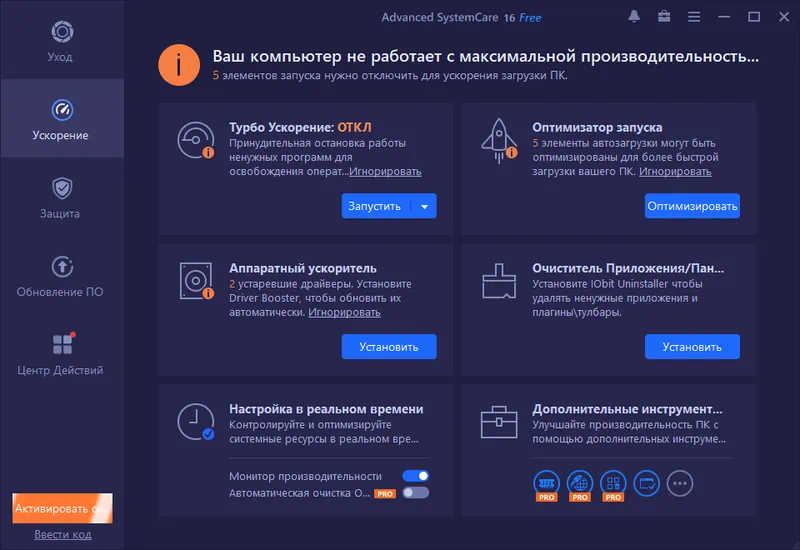The height and width of the screenshot is (550, 800).
Task: Click the Настройка в реальном времени heading
Action: 326,409
